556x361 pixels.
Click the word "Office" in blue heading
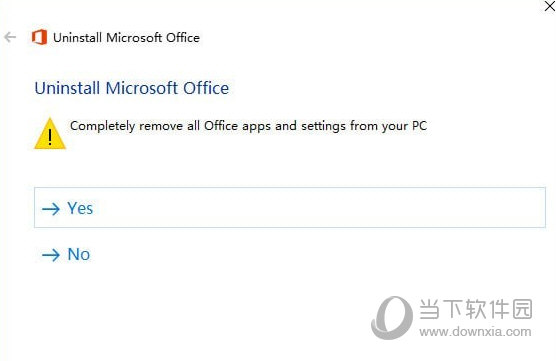point(206,88)
